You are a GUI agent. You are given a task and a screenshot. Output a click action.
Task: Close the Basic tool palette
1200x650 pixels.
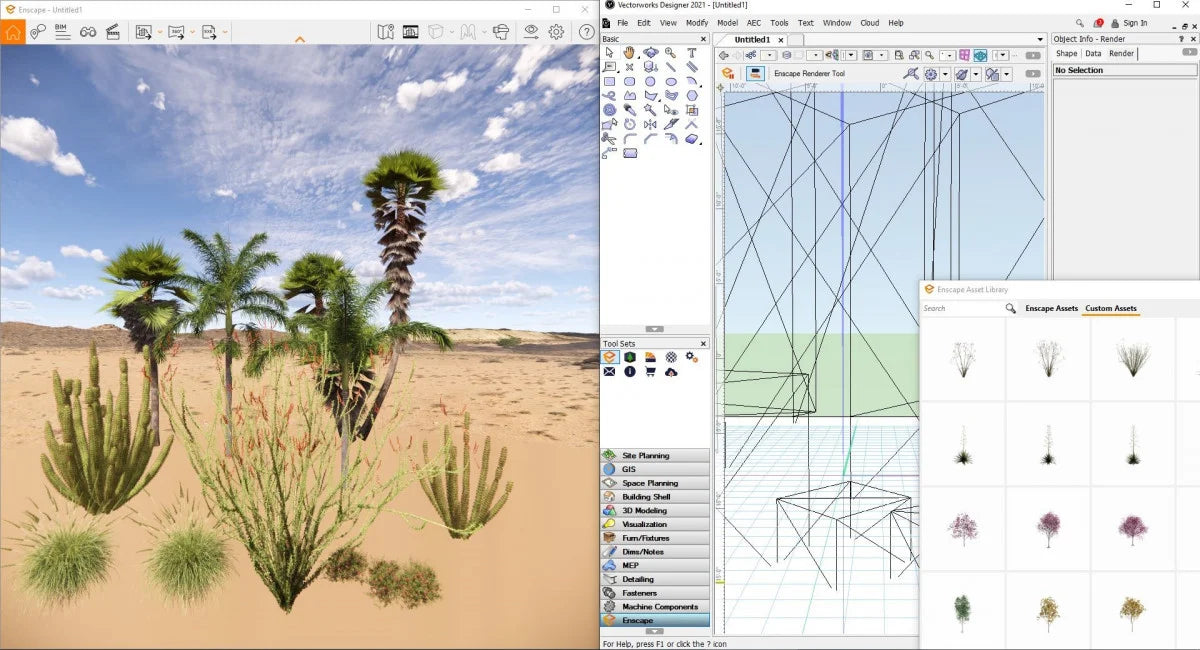[x=703, y=39]
